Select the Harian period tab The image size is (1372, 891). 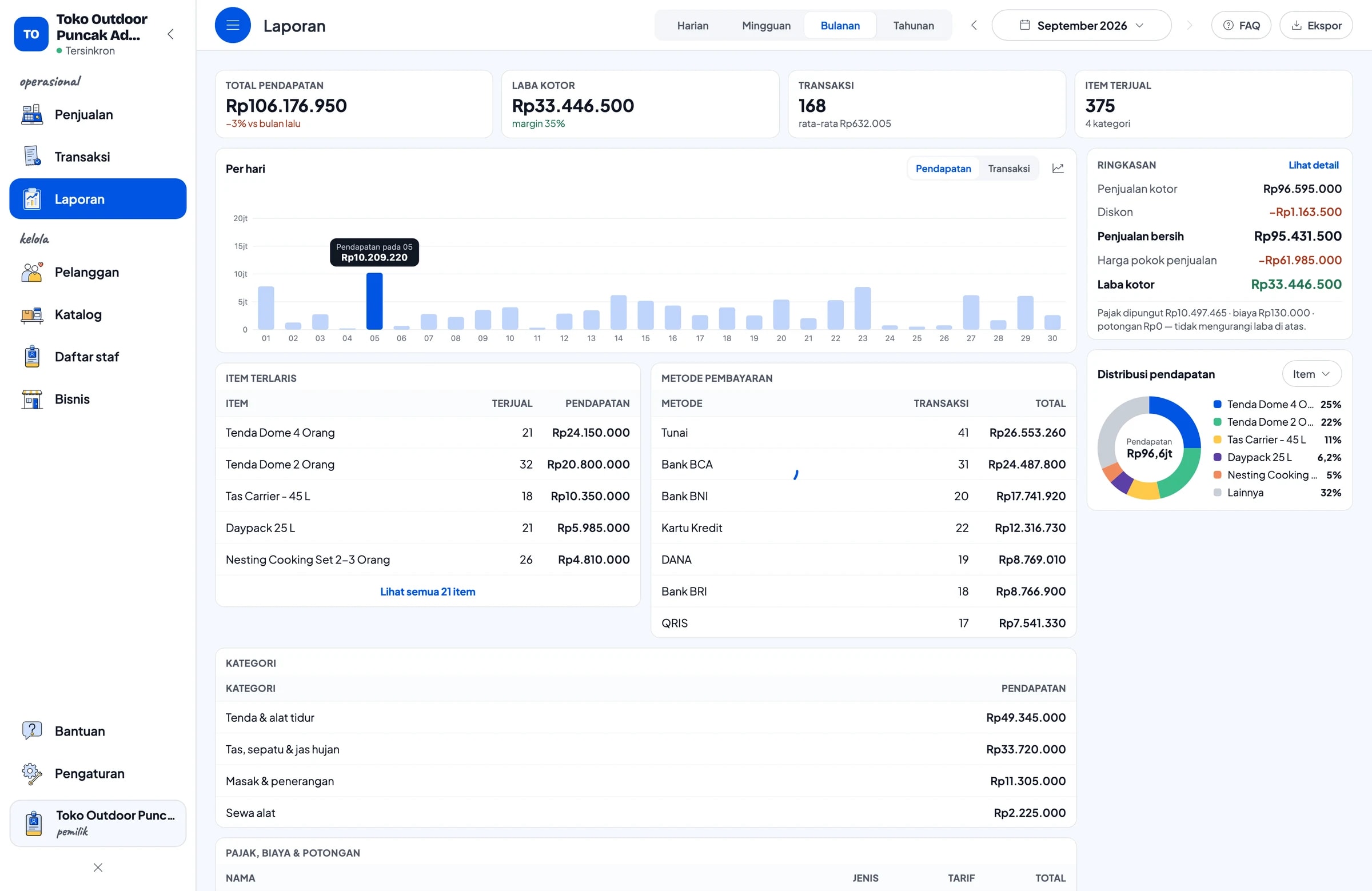pos(692,25)
